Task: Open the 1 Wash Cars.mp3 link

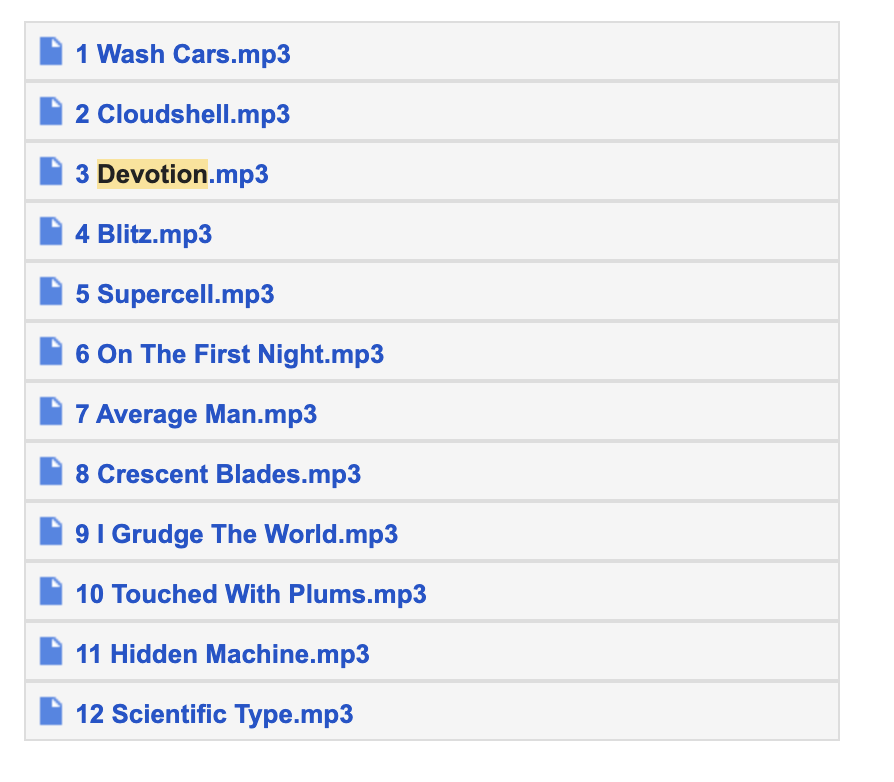Action: pos(183,54)
